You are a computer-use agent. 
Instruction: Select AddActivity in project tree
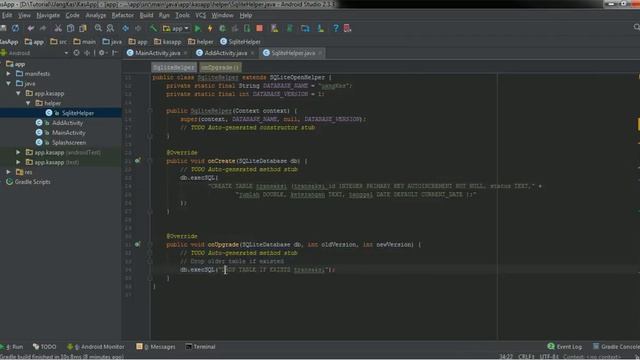tap(67, 123)
